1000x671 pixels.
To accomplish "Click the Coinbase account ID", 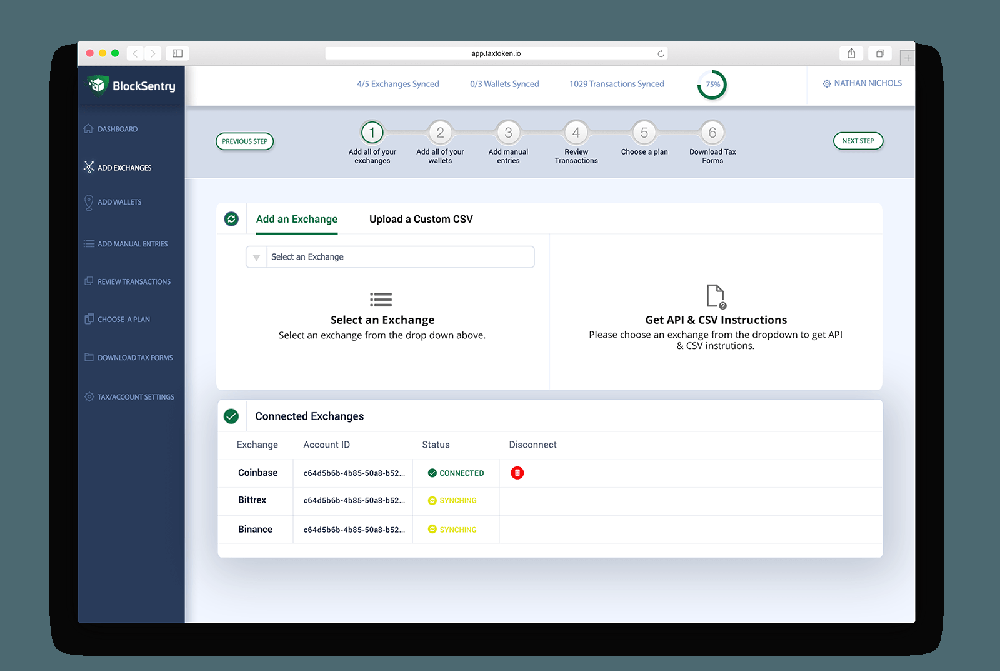I will pyautogui.click(x=354, y=473).
